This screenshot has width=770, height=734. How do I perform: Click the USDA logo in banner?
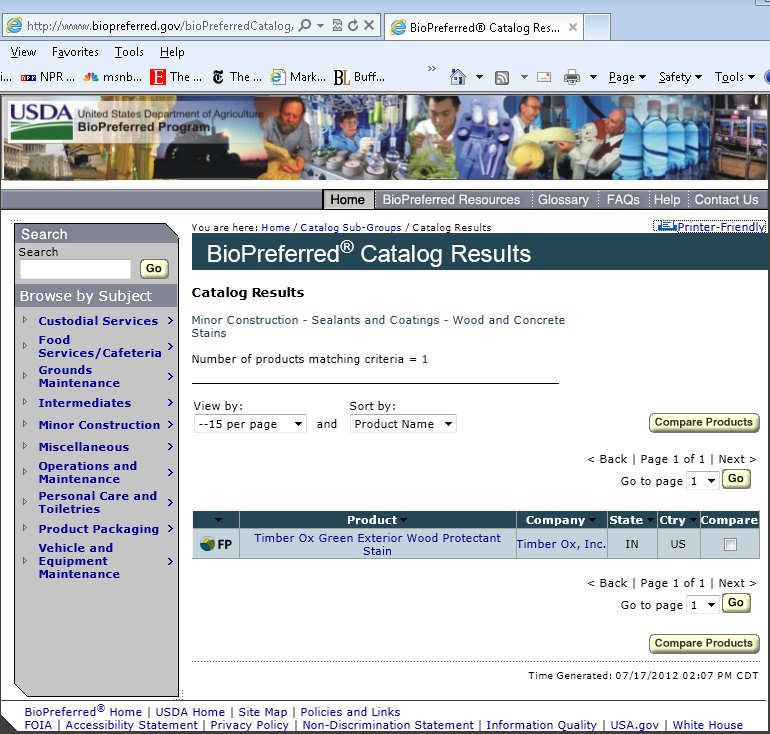(x=41, y=121)
